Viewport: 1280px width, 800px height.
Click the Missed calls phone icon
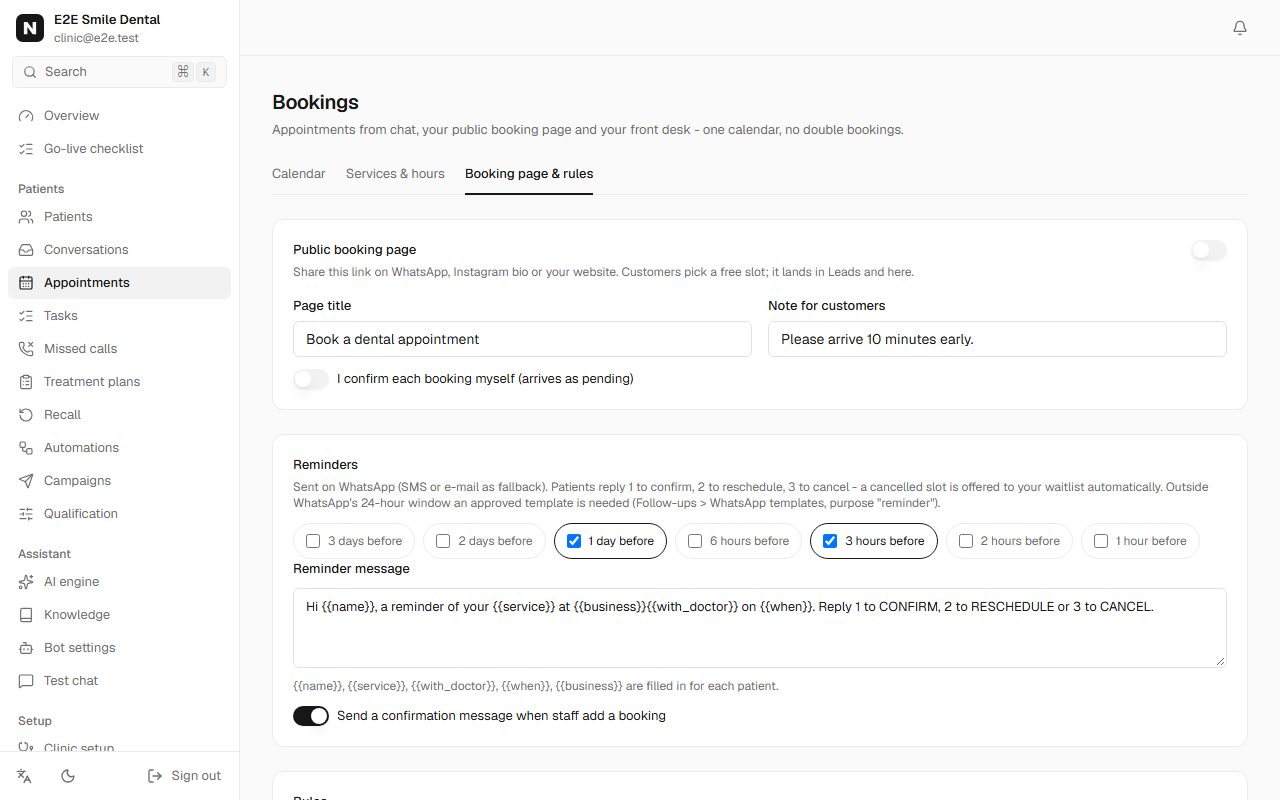[26, 349]
